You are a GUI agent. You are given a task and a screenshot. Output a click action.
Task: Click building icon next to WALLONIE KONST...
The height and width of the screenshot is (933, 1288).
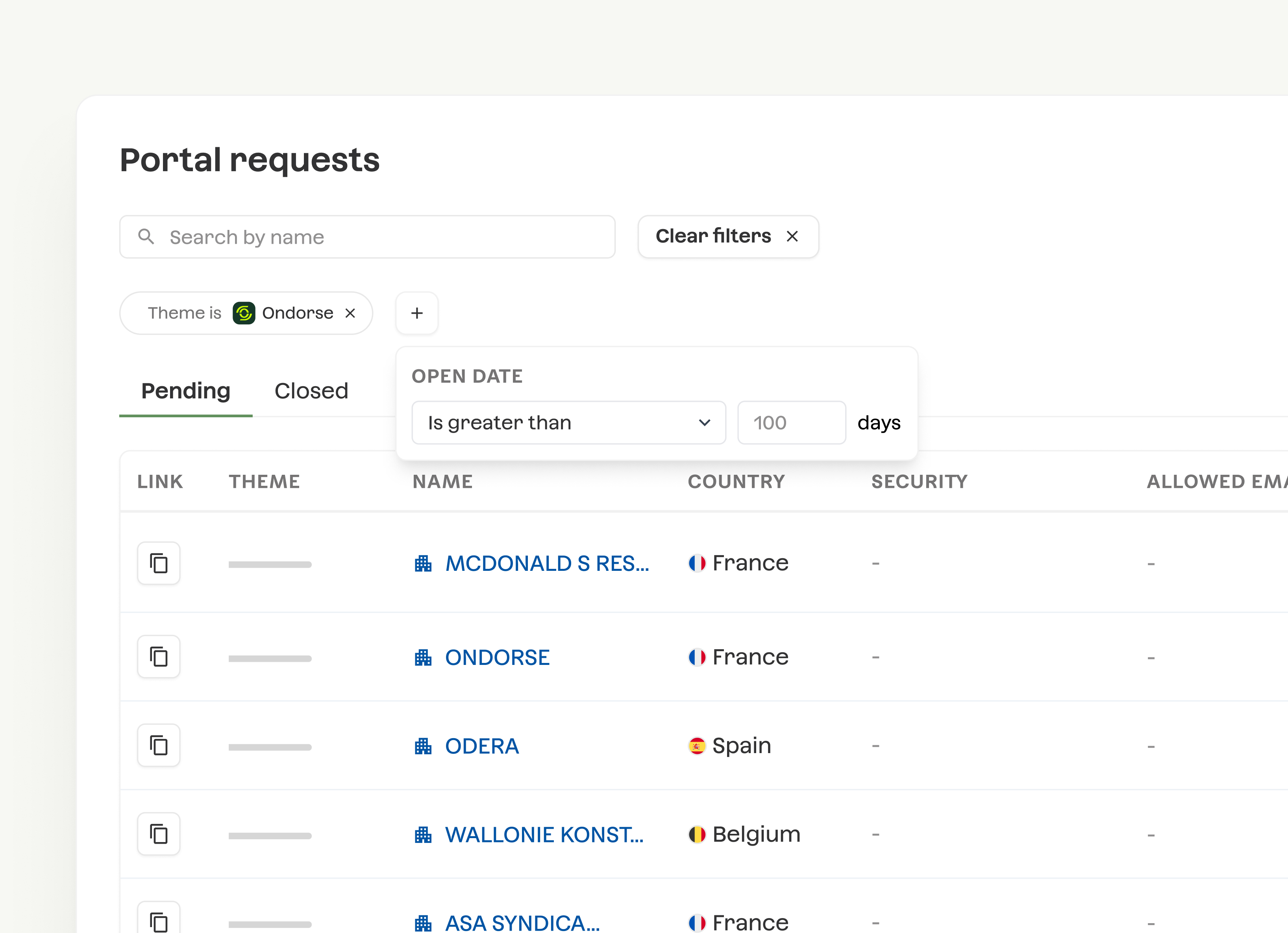pyautogui.click(x=423, y=835)
